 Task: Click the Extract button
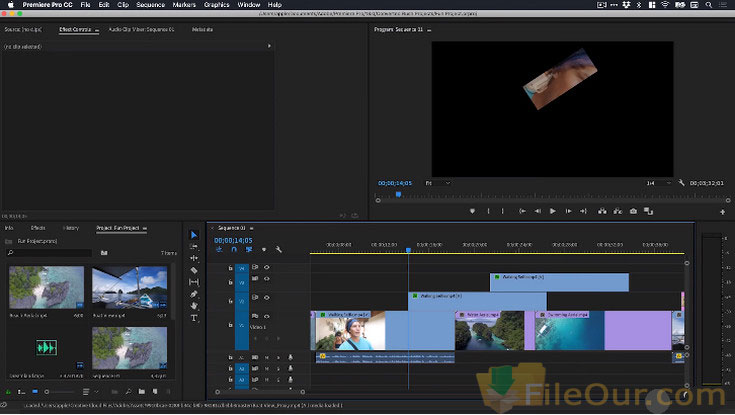618,211
